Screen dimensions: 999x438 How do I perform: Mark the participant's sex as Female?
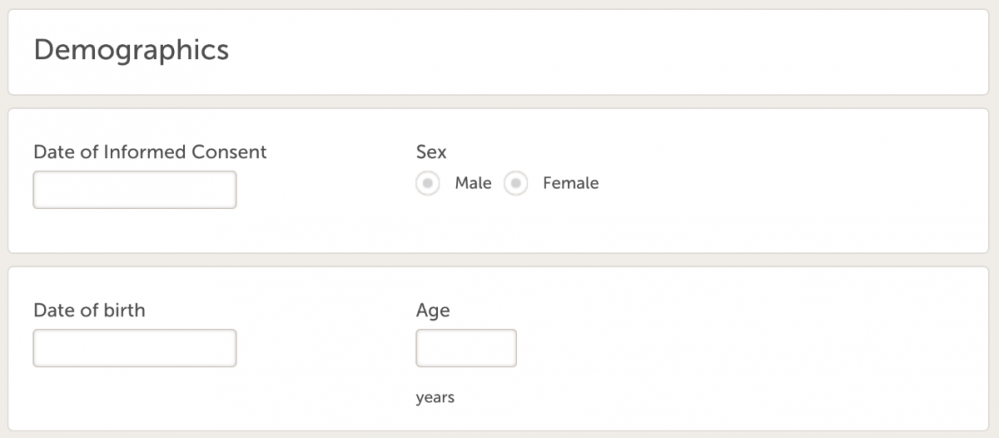click(x=516, y=184)
